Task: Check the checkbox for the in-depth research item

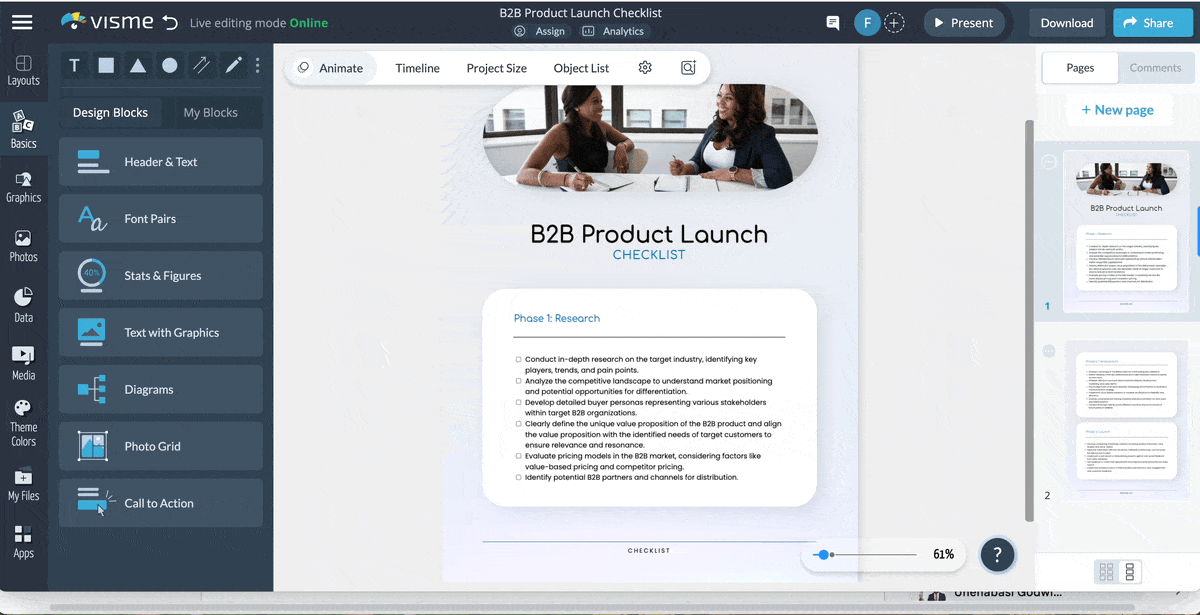Action: click(518, 359)
